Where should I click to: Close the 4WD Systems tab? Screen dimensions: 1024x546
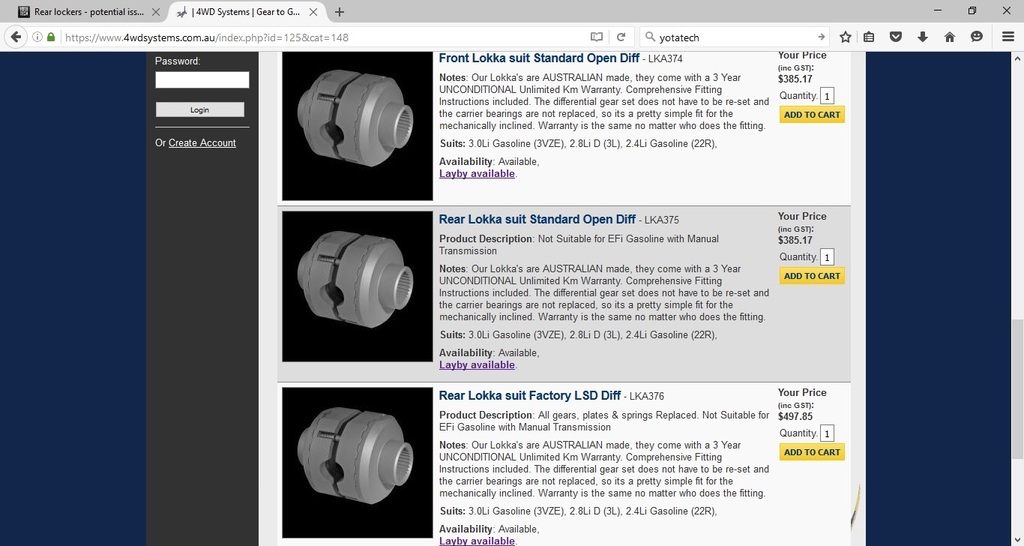pyautogui.click(x=313, y=12)
